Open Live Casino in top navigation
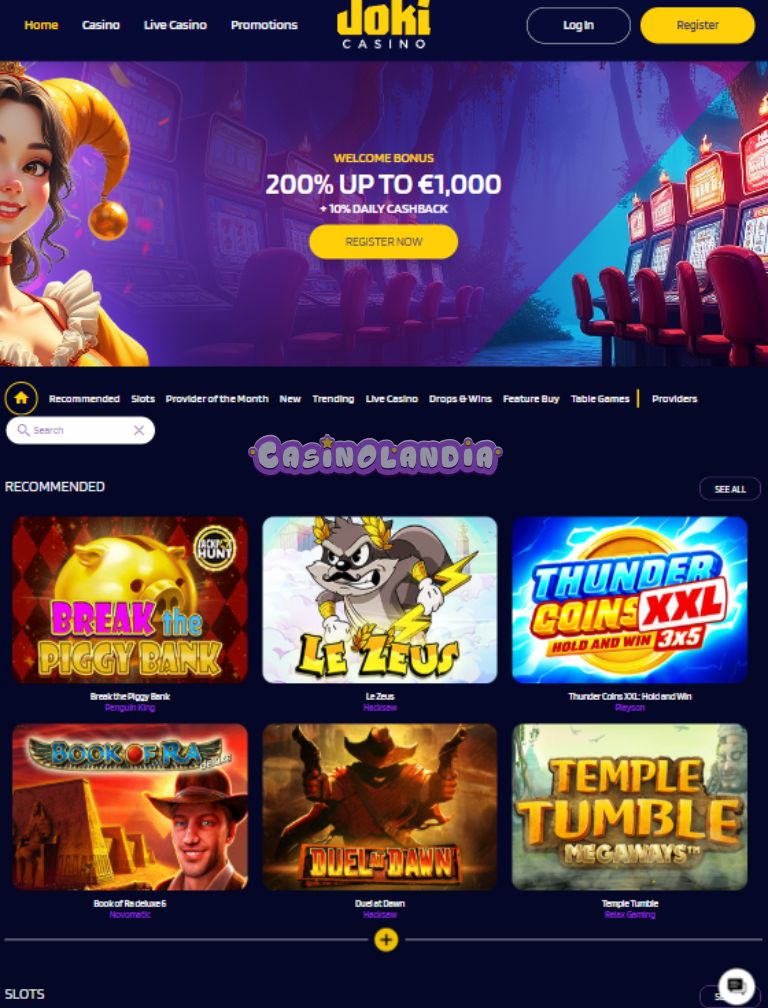The height and width of the screenshot is (1008, 768). pyautogui.click(x=175, y=25)
